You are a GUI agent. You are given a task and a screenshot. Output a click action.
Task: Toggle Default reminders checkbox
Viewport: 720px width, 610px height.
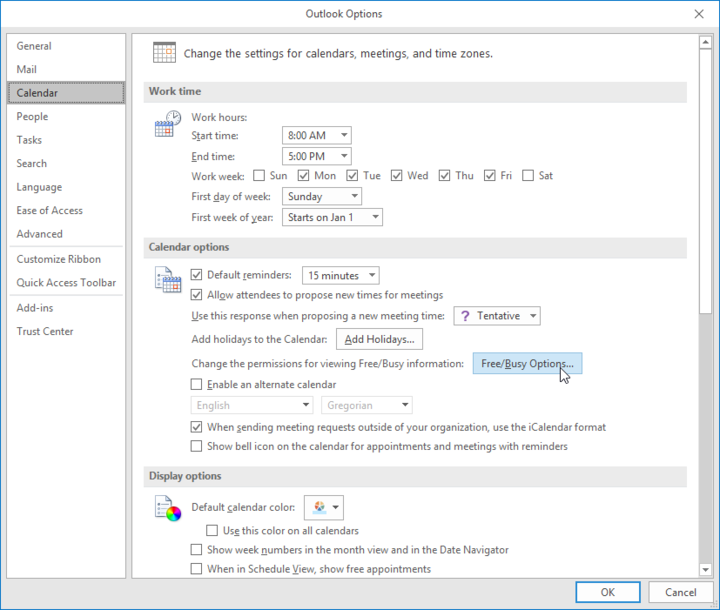click(197, 275)
